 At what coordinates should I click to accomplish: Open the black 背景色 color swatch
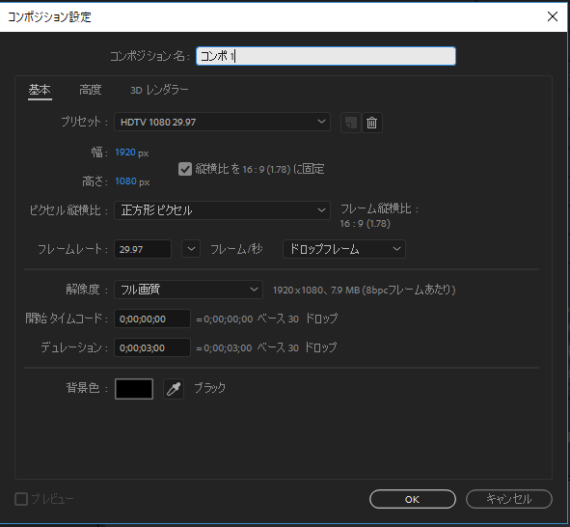(134, 389)
